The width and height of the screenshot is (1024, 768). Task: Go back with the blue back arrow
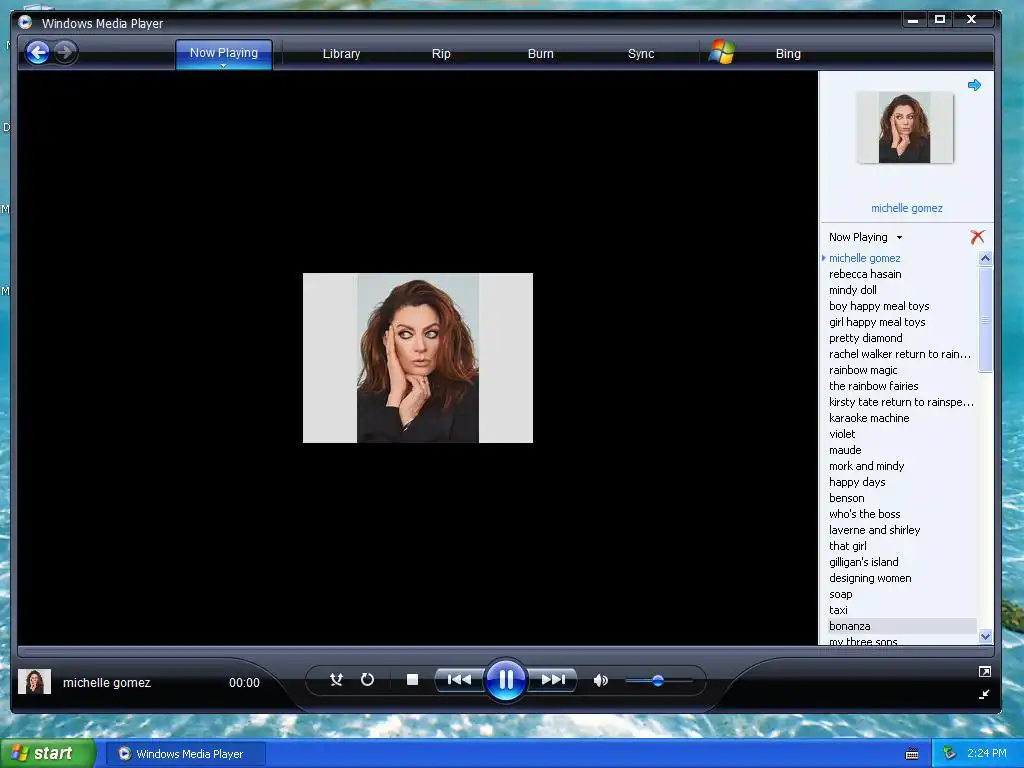coord(38,52)
